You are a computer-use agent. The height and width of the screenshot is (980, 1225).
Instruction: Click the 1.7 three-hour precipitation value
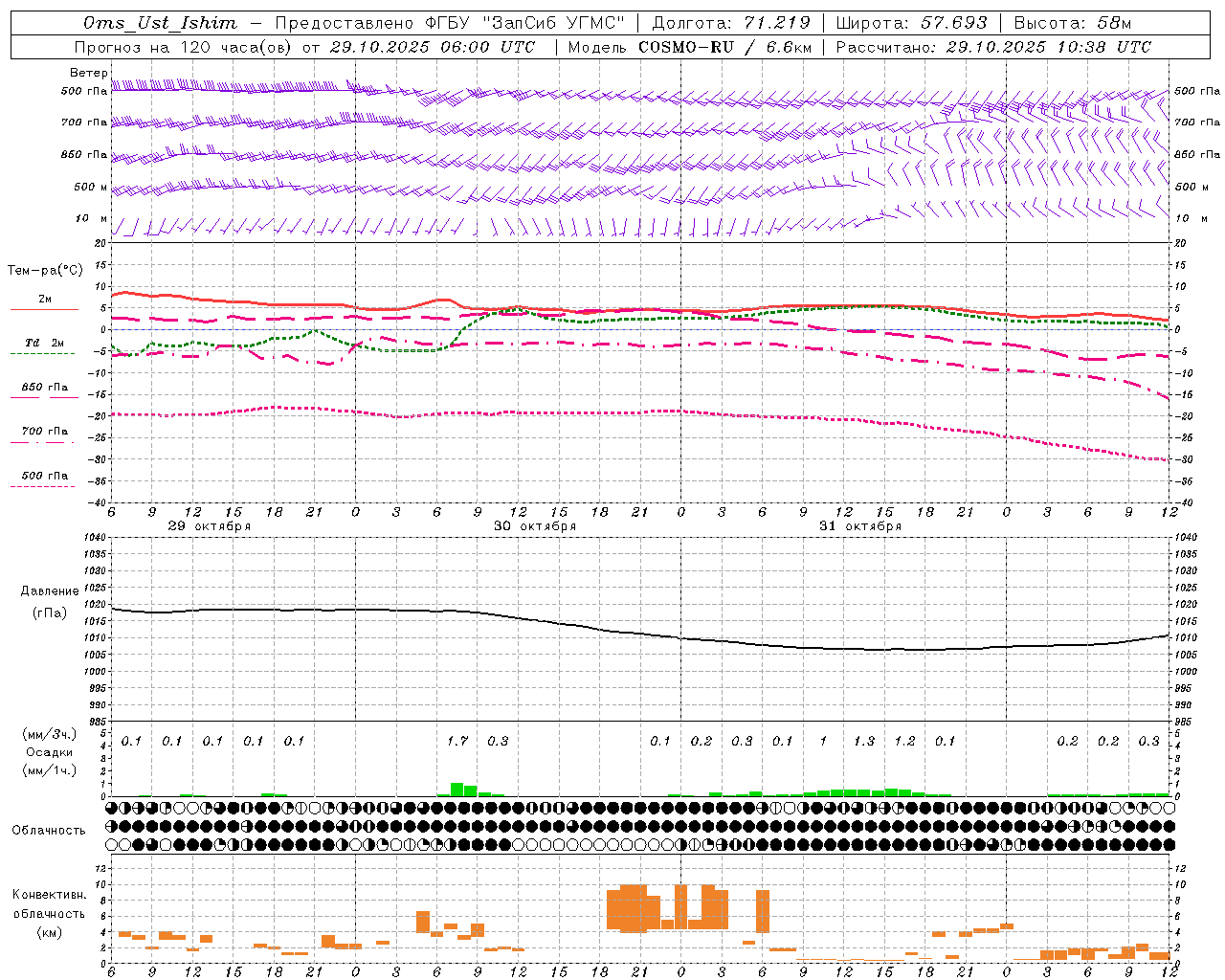(x=457, y=742)
